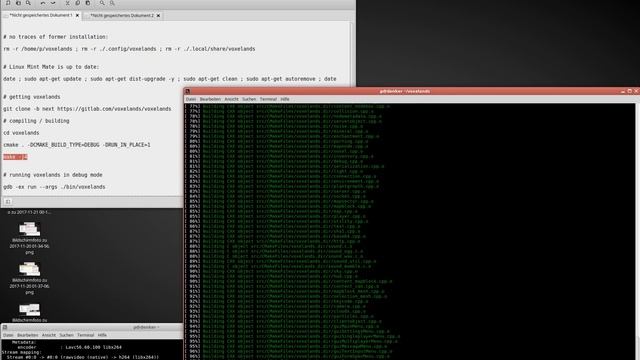The height and width of the screenshot is (360, 640).
Task: Click the comment '# compiling / building'
Action: [36, 121]
